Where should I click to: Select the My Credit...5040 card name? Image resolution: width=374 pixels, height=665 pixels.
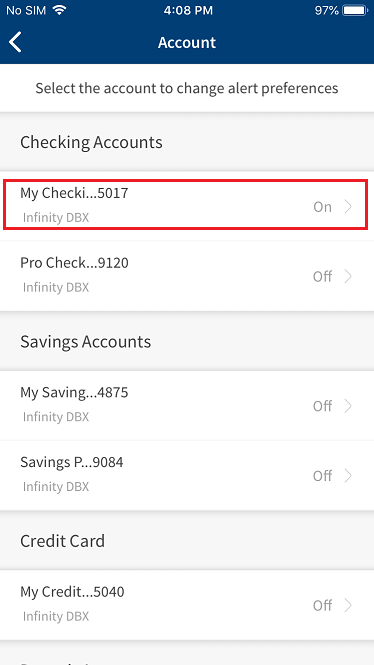(72, 592)
